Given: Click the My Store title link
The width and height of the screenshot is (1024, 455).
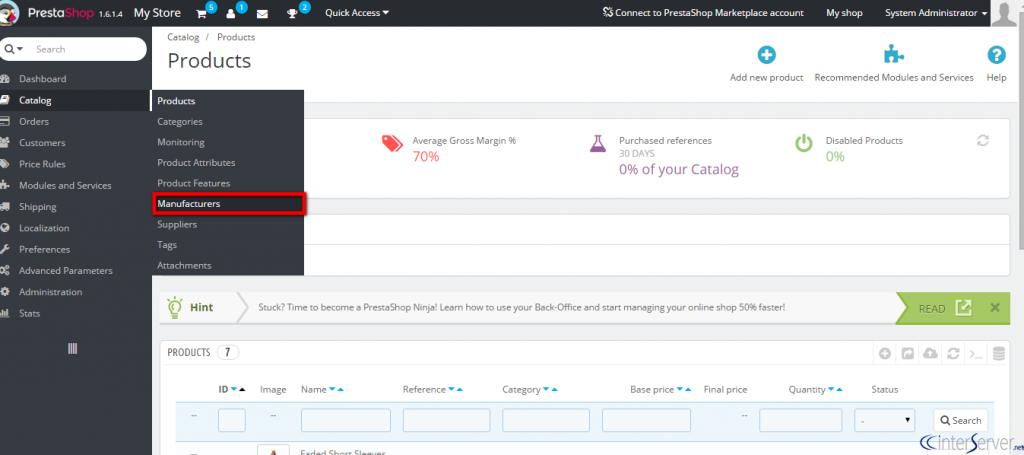Looking at the screenshot, I should coord(157,13).
